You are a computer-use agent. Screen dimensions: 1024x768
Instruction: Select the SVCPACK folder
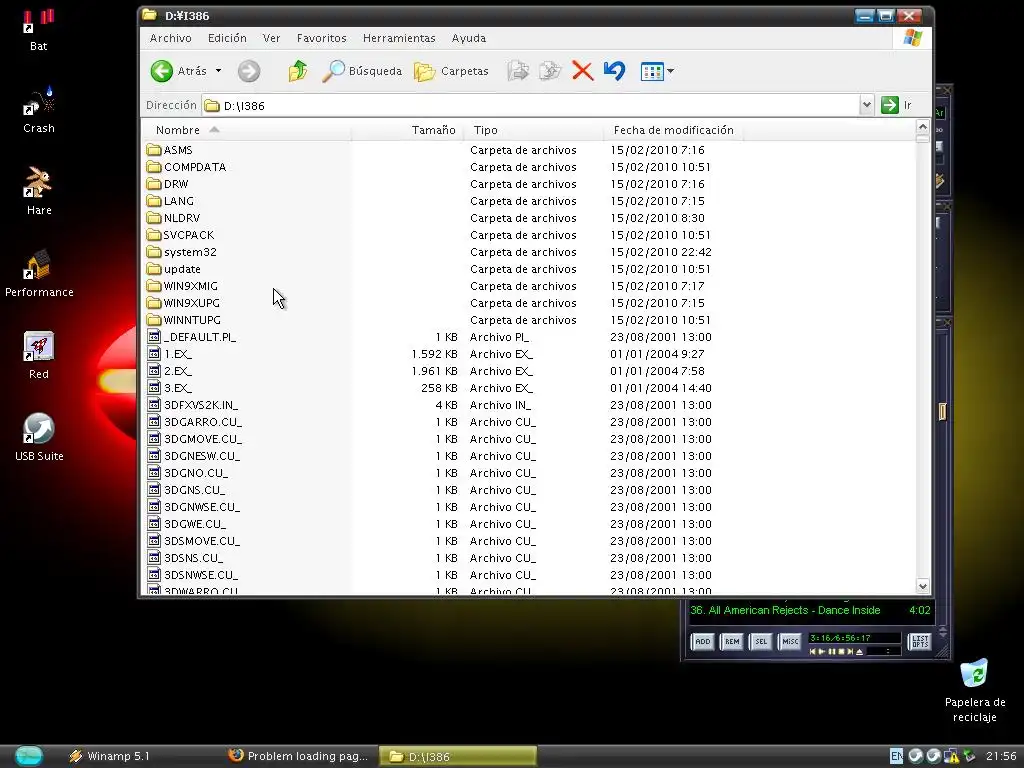tap(181, 235)
